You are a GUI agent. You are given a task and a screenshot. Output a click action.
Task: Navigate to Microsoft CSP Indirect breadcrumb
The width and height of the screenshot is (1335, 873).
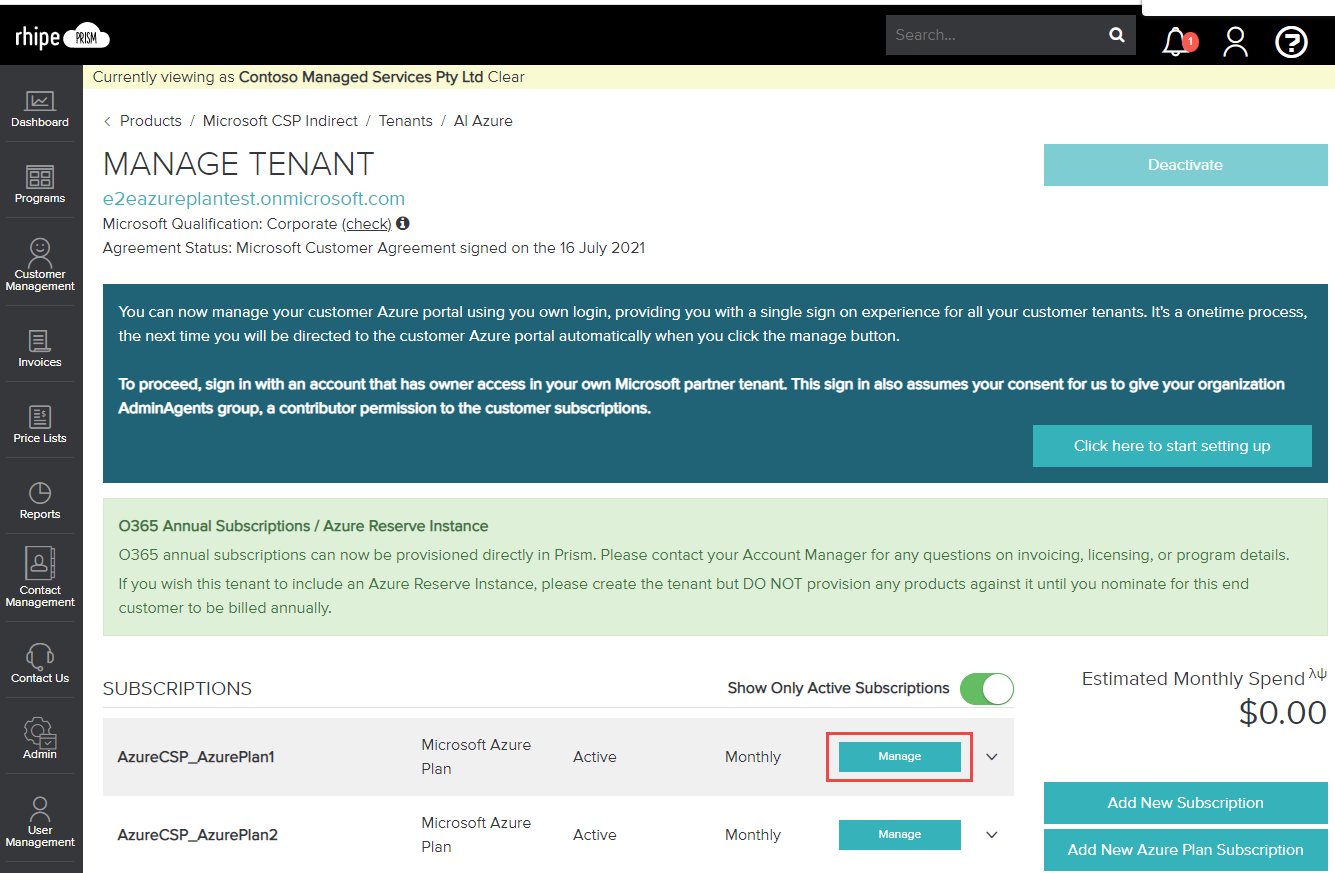click(x=280, y=121)
